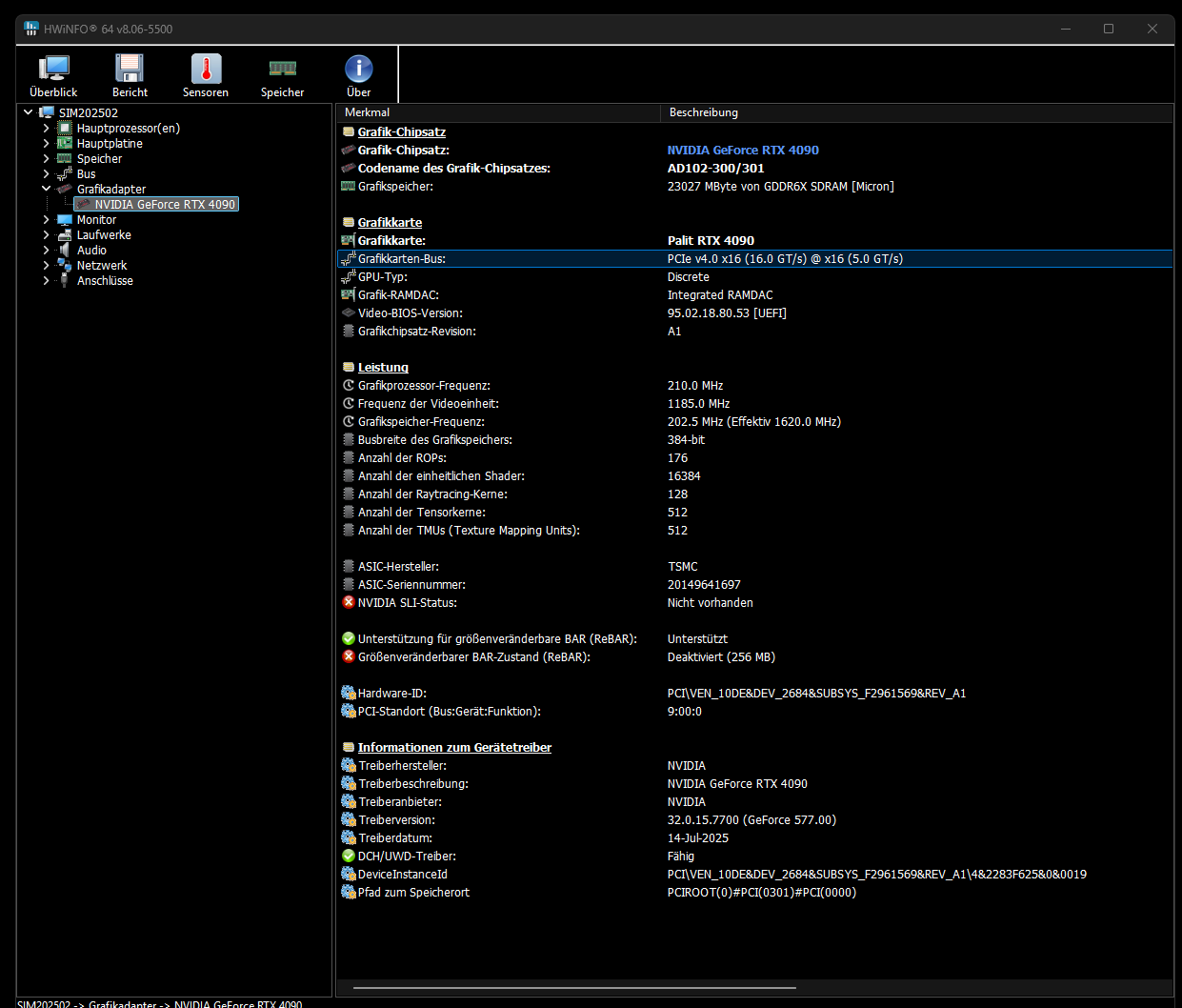Click the 23027 MByte Grafikspeicher value
This screenshot has height=1008, width=1182.
tap(780, 186)
